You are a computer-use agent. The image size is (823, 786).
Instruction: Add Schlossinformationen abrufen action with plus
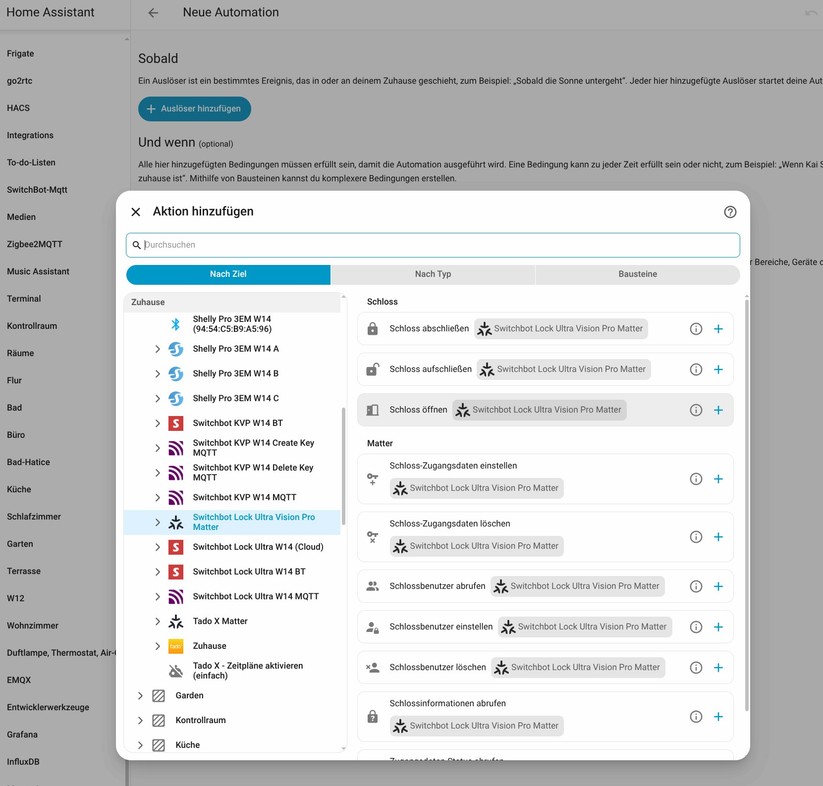click(718, 717)
